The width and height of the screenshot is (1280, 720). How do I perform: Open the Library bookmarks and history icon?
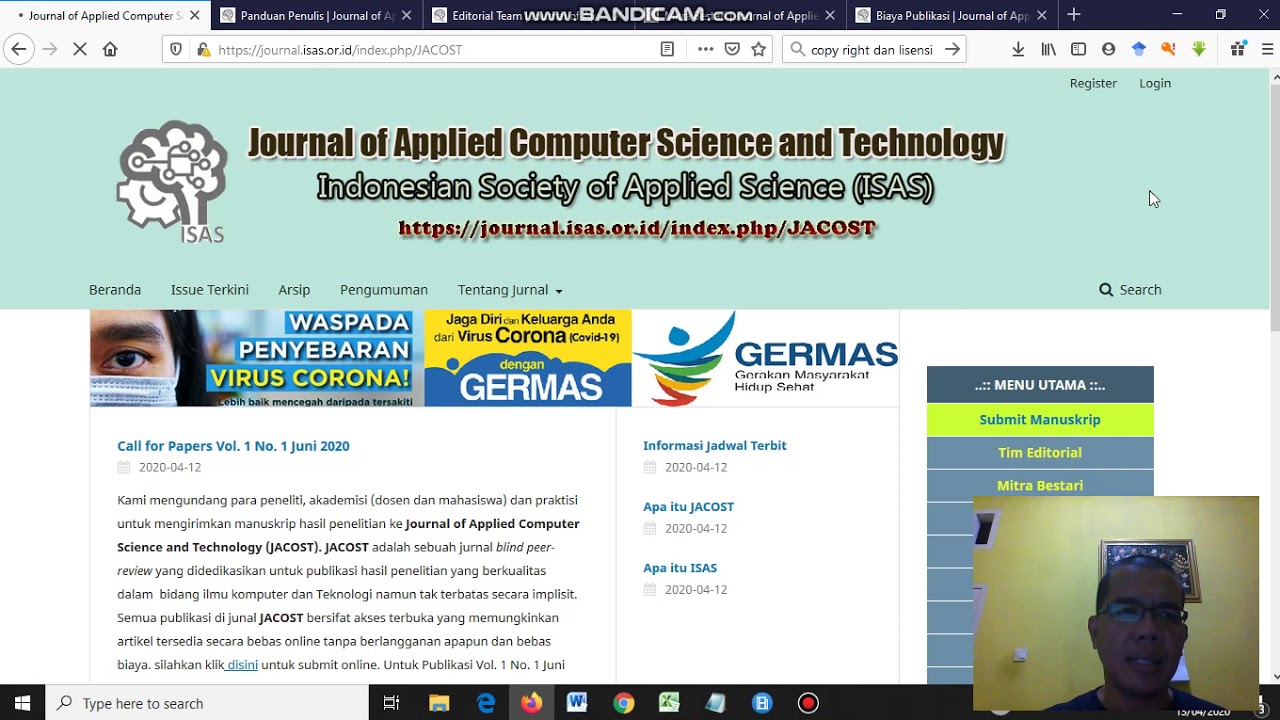tap(1048, 49)
